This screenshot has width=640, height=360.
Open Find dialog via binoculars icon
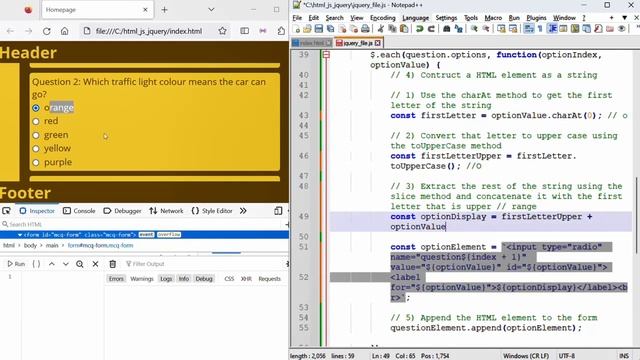(447, 29)
